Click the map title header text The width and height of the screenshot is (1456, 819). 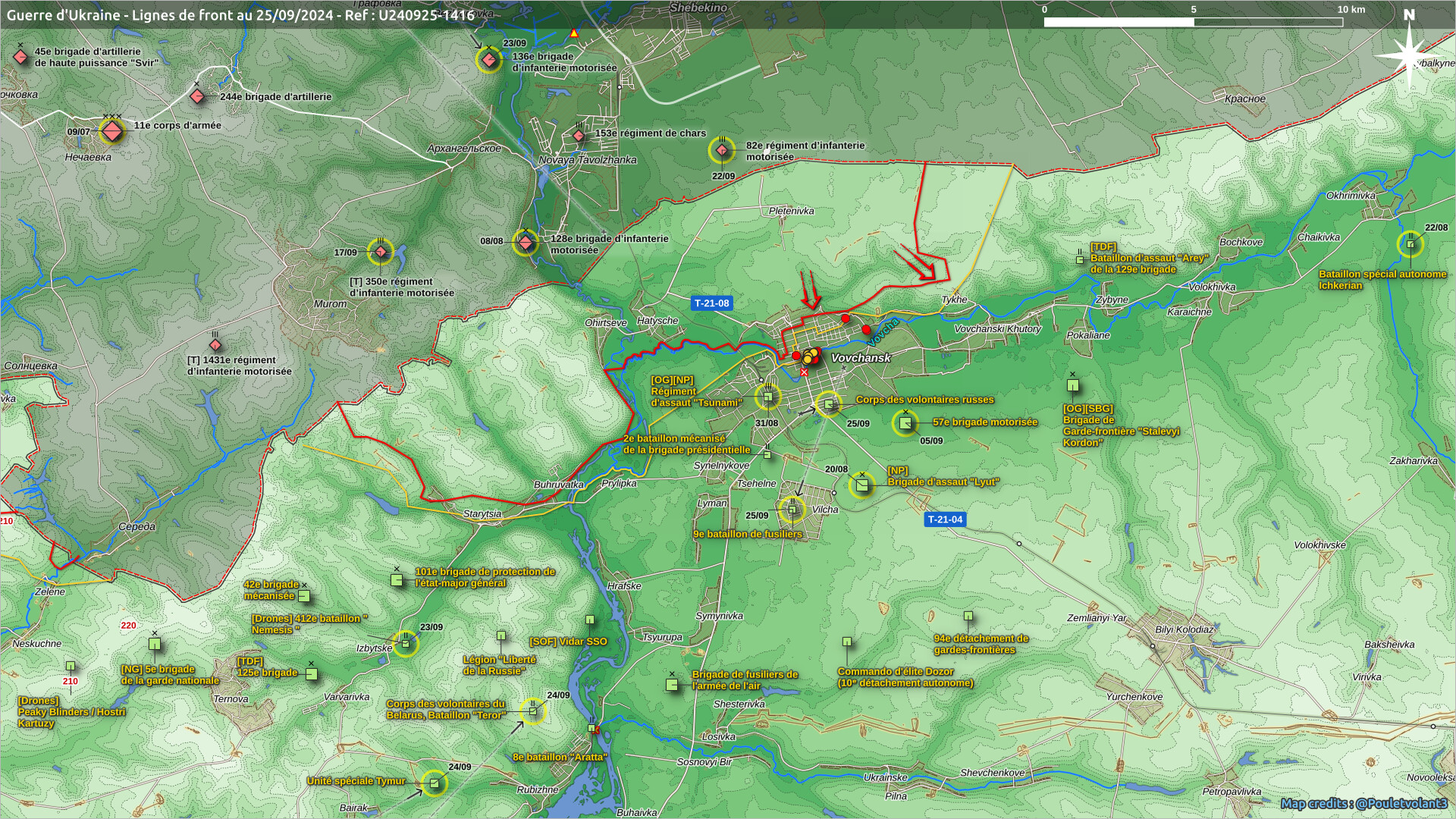240,14
